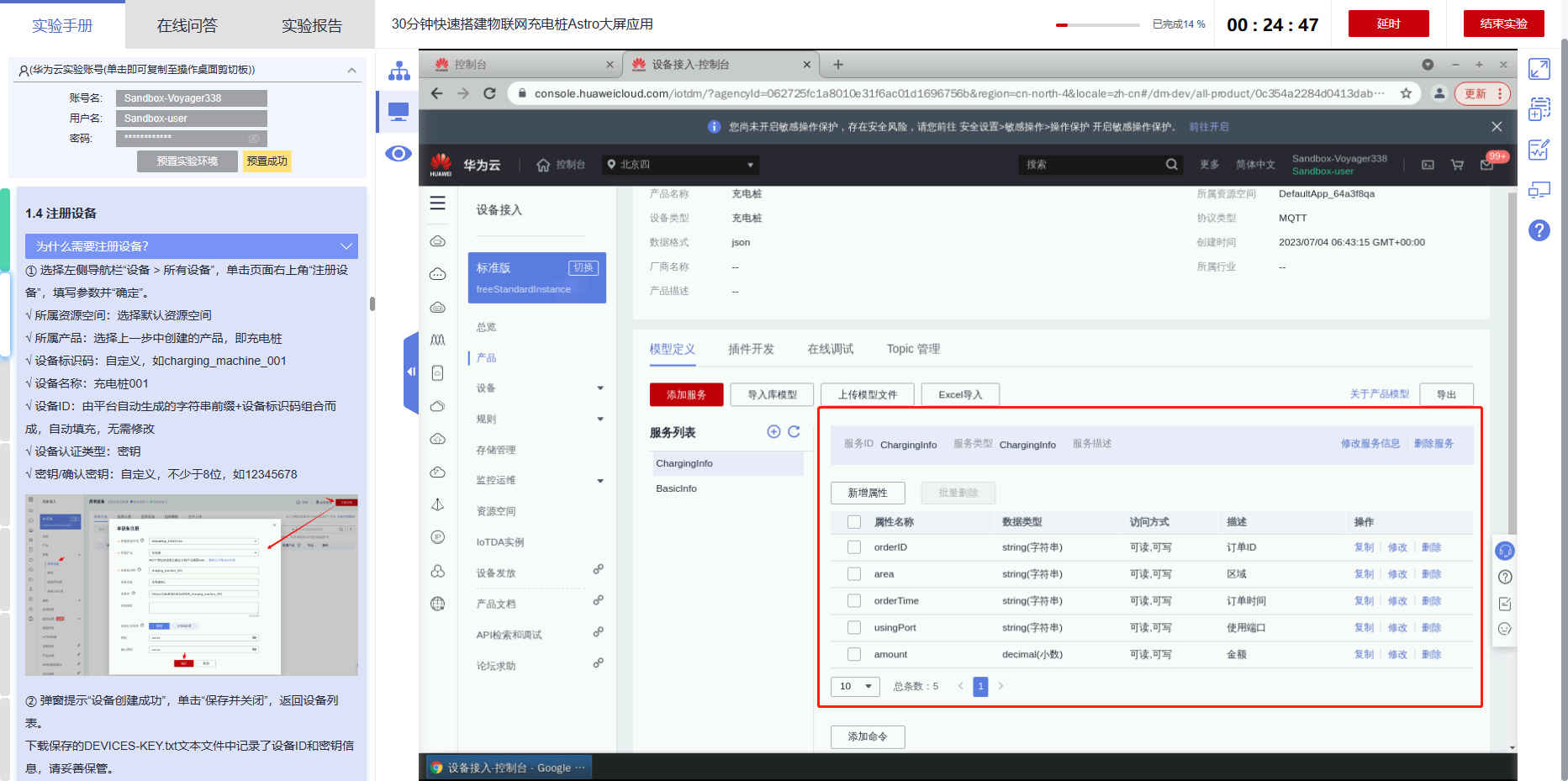Click the topology diagram icon in lab sidebar
This screenshot has height=781, width=1568.
[x=399, y=71]
